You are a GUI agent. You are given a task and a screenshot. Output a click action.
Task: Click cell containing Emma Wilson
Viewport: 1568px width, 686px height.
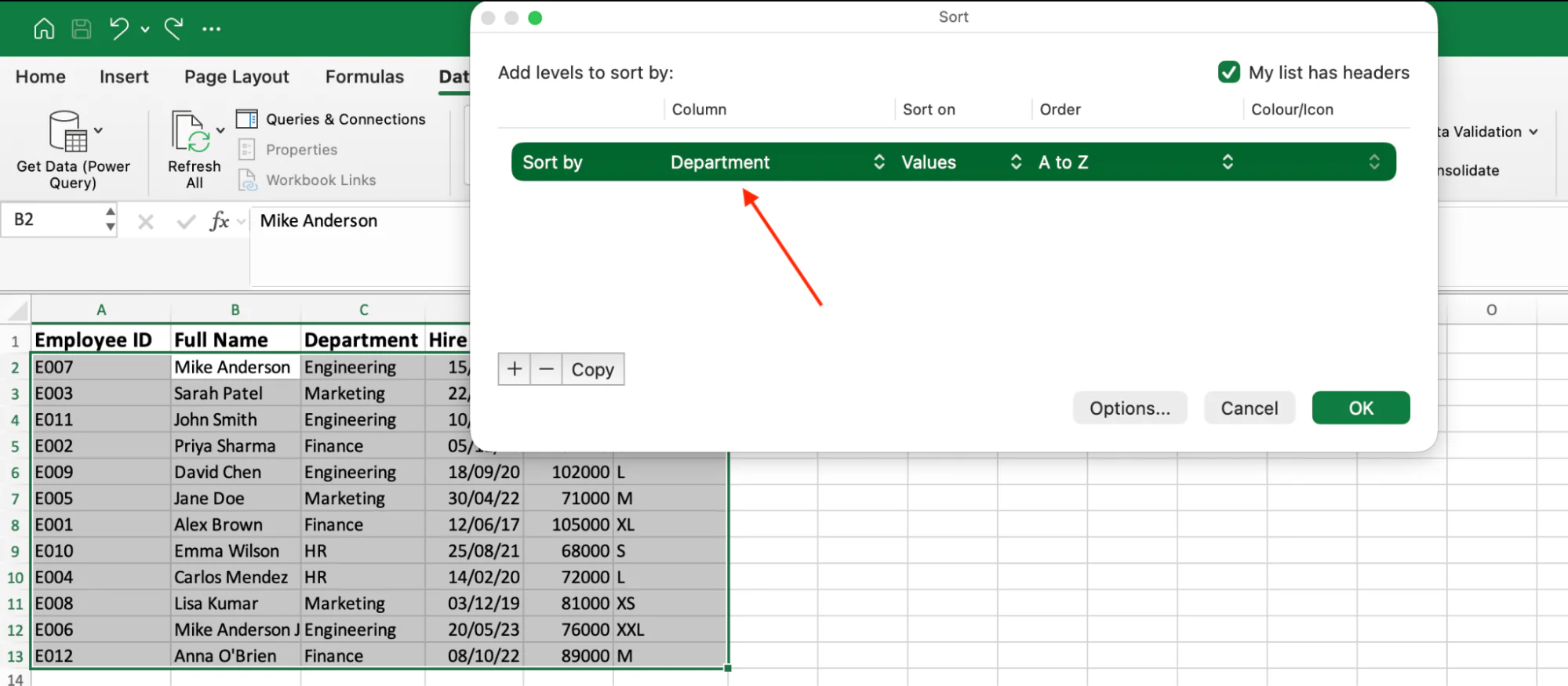[235, 551]
